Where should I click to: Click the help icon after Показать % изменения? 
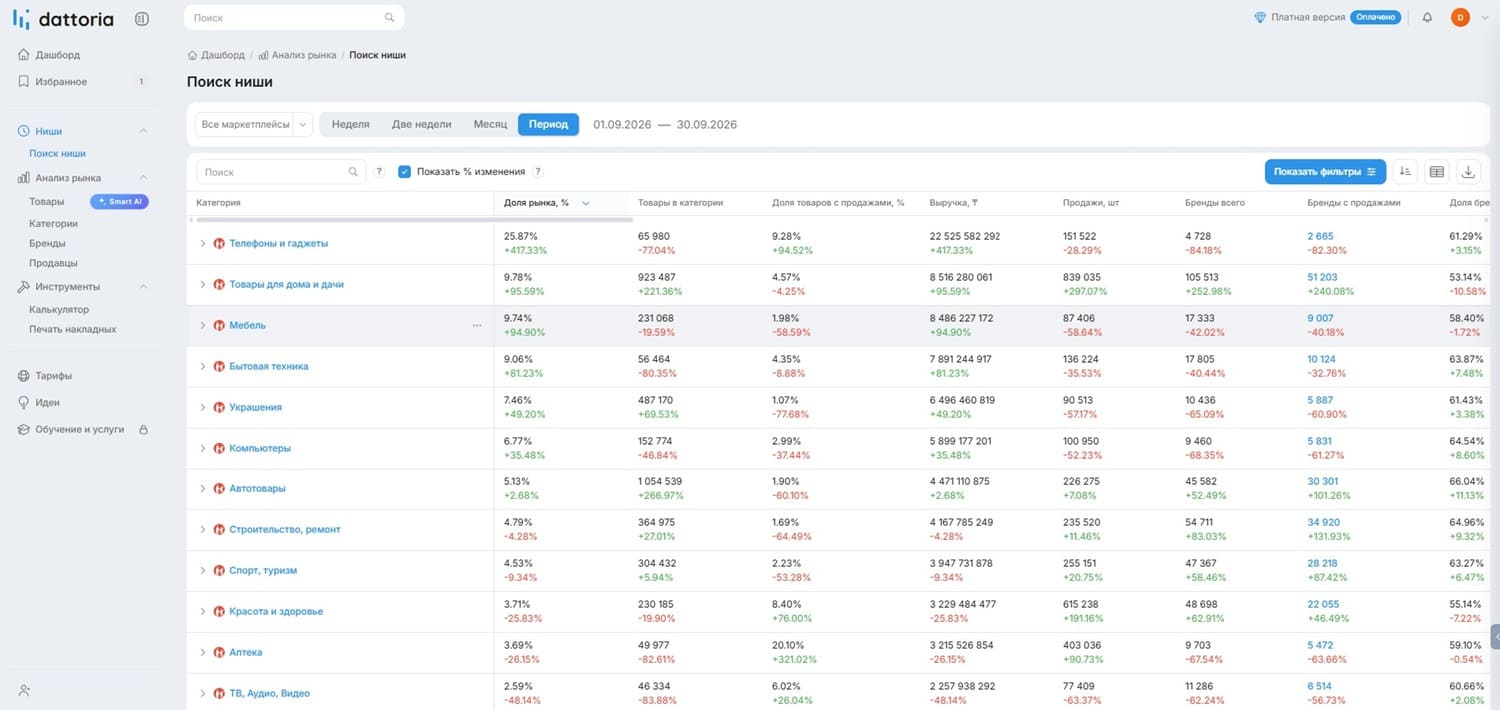pyautogui.click(x=538, y=172)
